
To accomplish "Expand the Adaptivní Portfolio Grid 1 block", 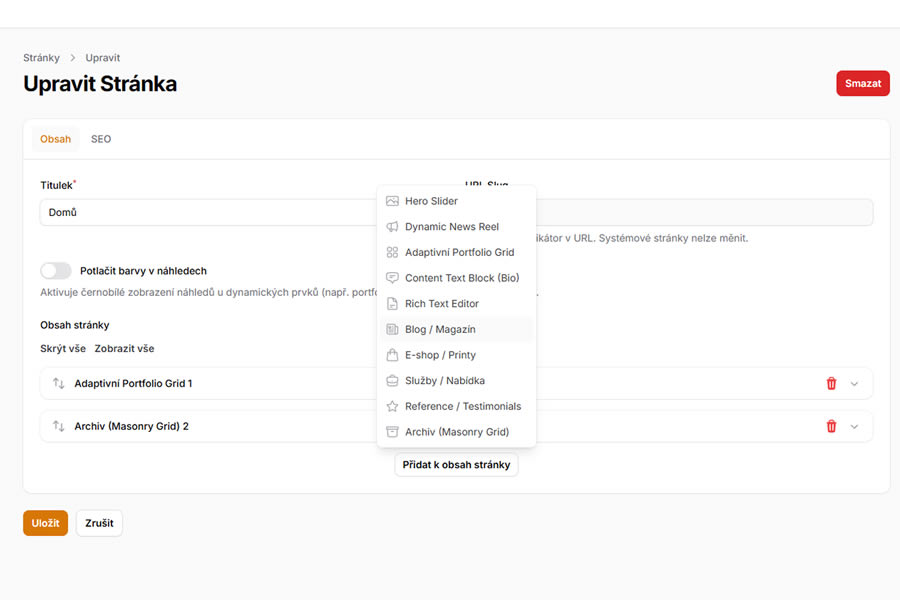I will click(x=854, y=383).
